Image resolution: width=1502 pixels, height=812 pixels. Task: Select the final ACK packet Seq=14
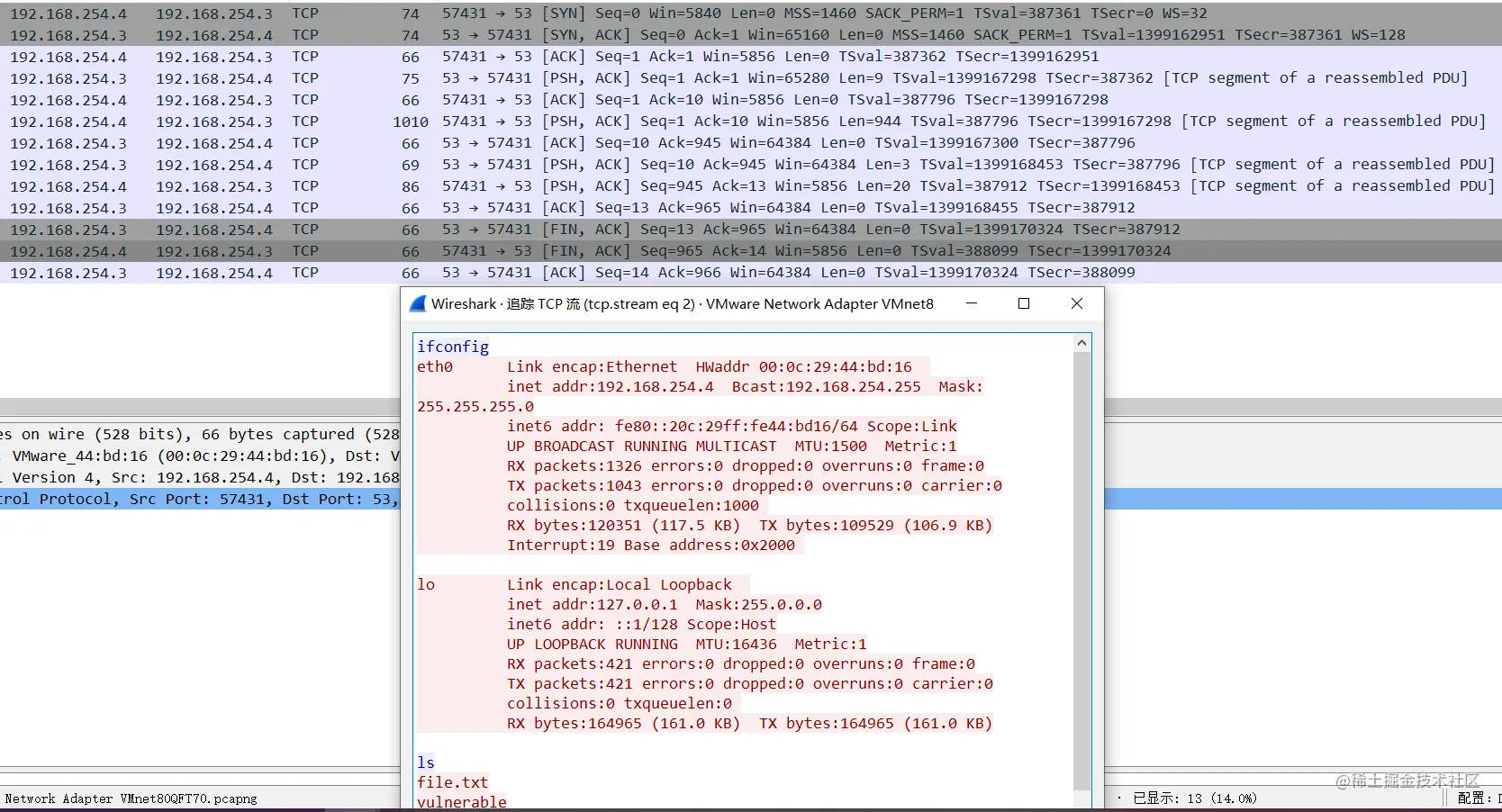point(751,273)
